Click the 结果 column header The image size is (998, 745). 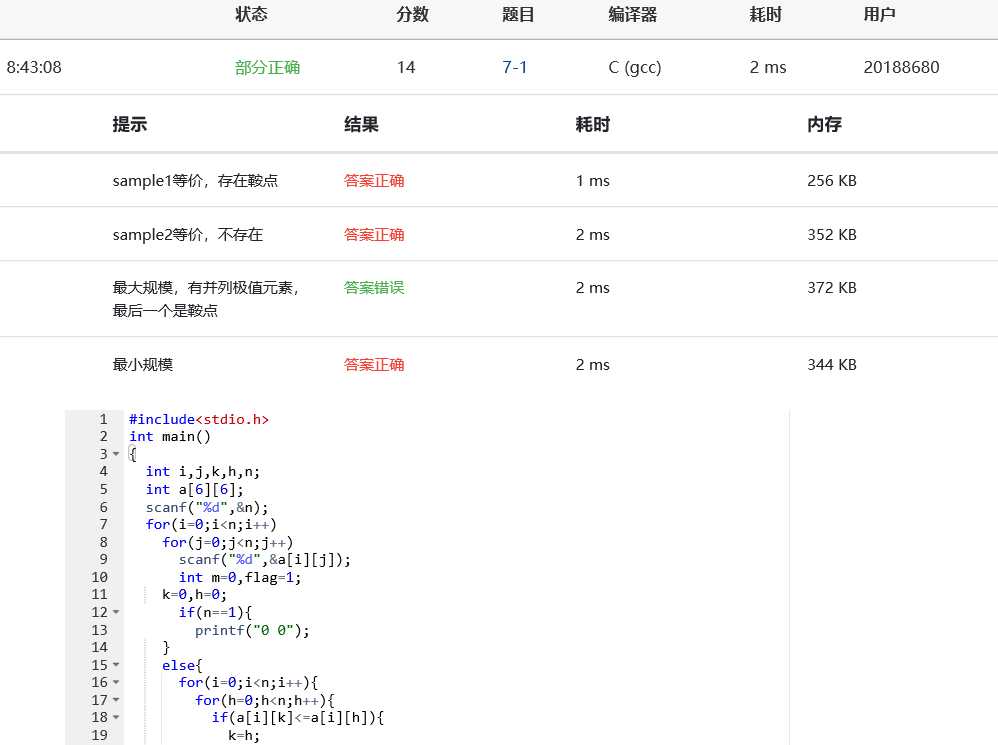pyautogui.click(x=362, y=124)
